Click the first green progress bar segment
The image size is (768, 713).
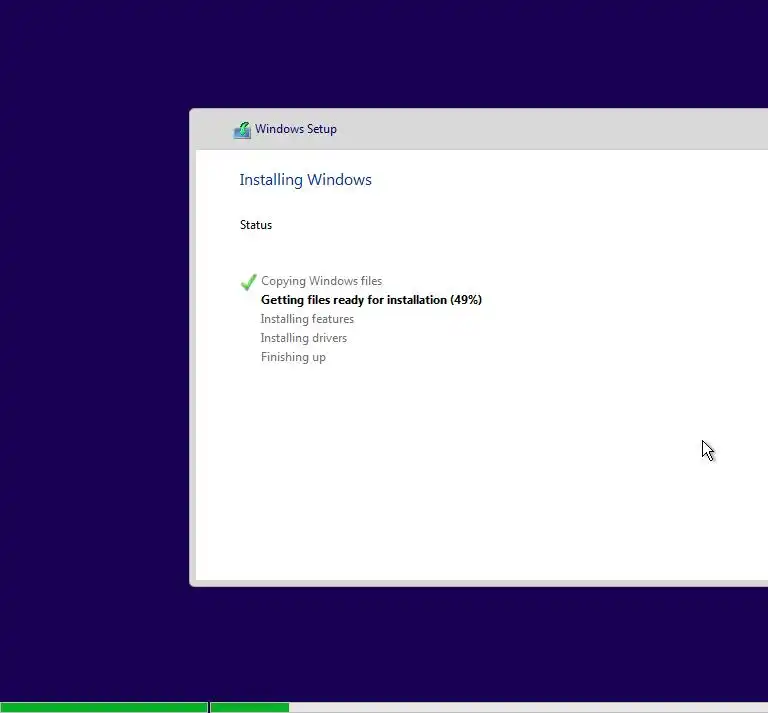104,708
